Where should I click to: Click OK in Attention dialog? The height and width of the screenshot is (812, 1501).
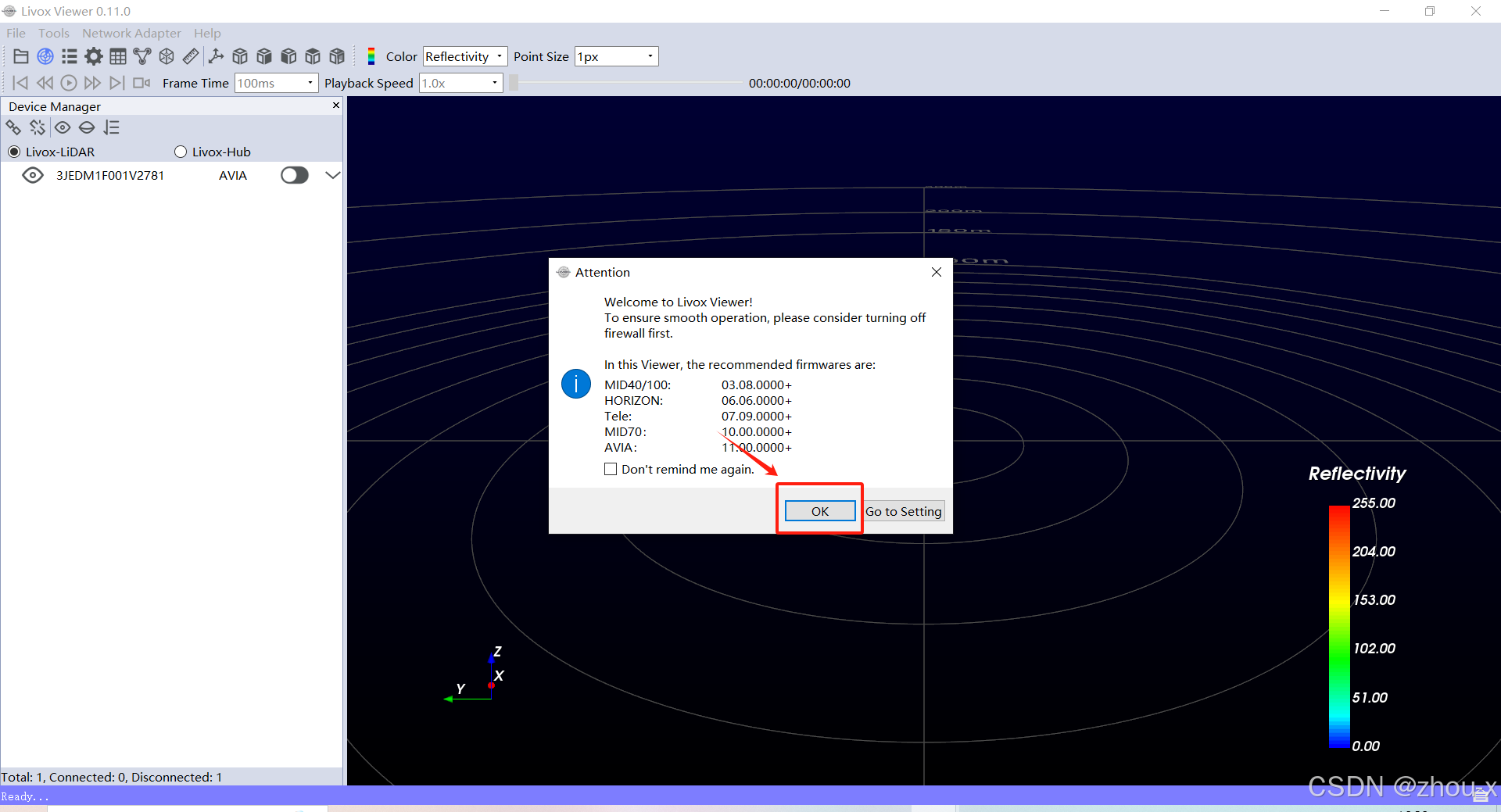(820, 511)
